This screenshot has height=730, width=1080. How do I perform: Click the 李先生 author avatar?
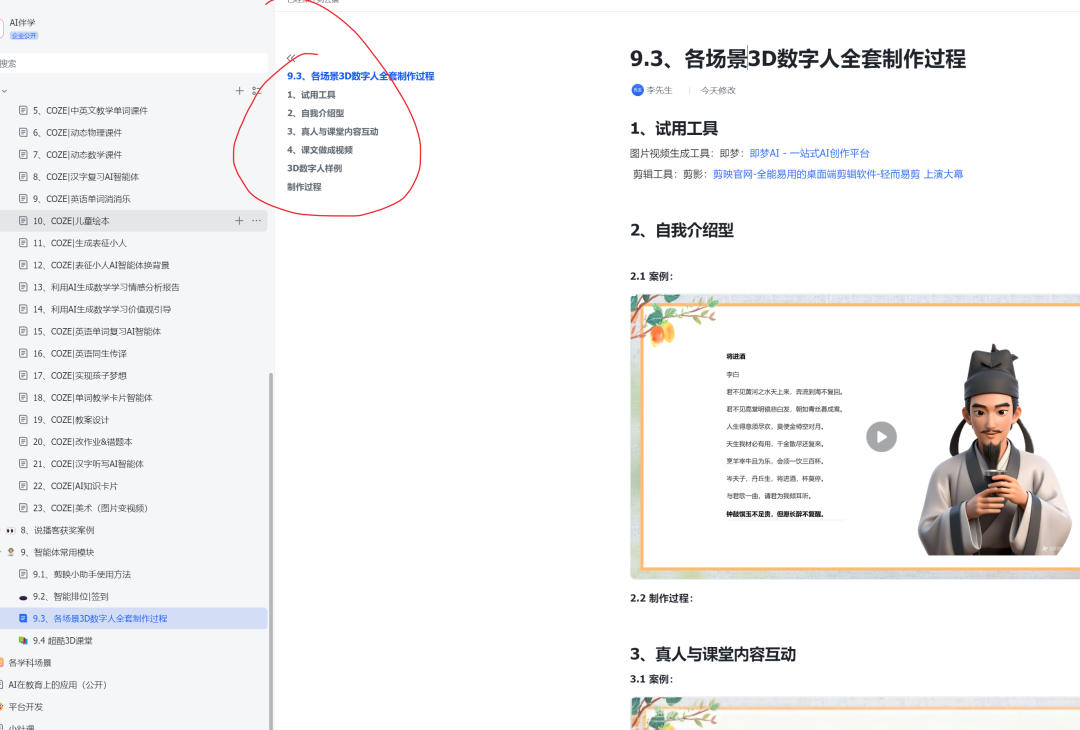point(637,89)
